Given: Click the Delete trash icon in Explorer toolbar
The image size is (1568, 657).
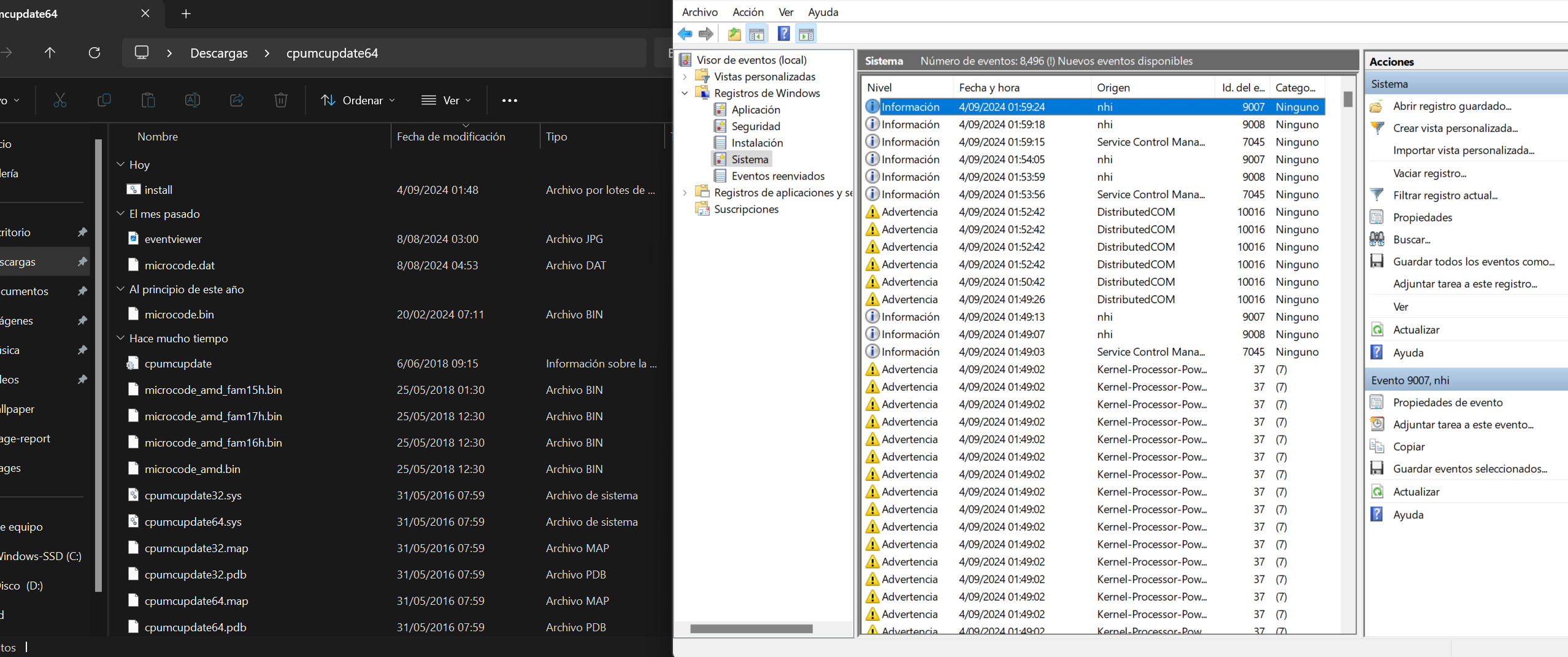Looking at the screenshot, I should [281, 100].
